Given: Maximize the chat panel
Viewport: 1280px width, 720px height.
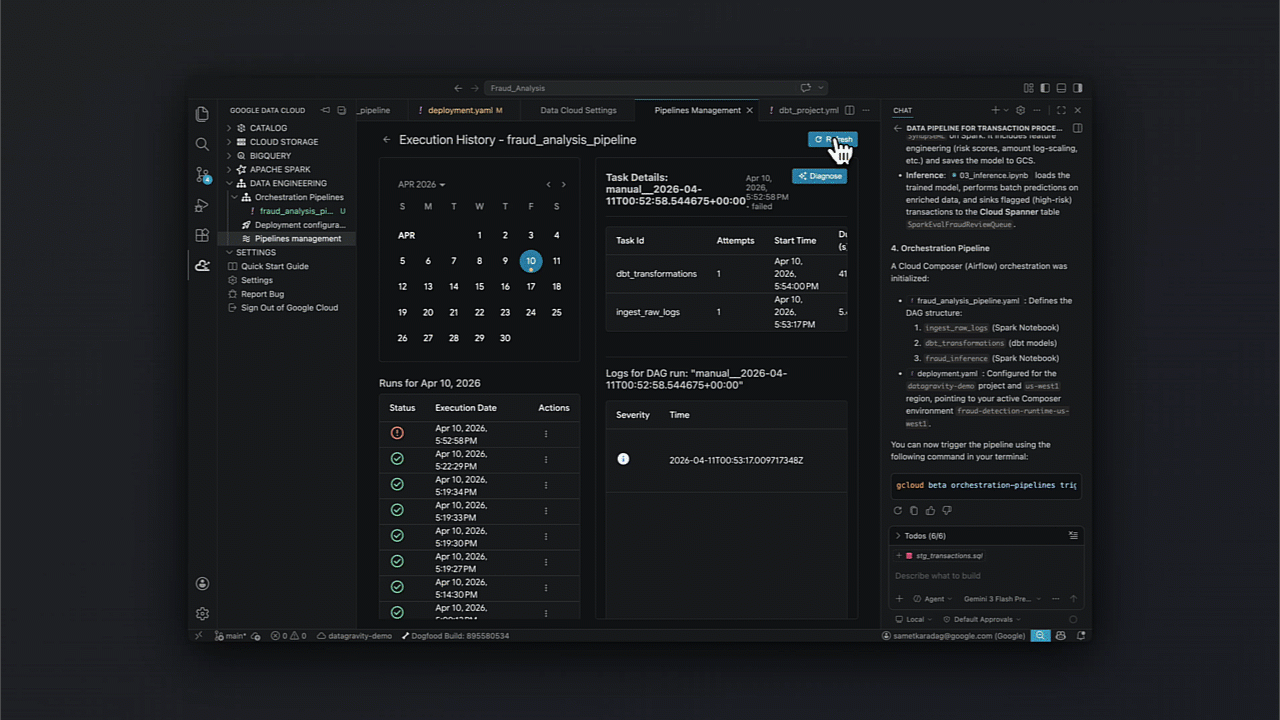Looking at the screenshot, I should tap(1061, 110).
